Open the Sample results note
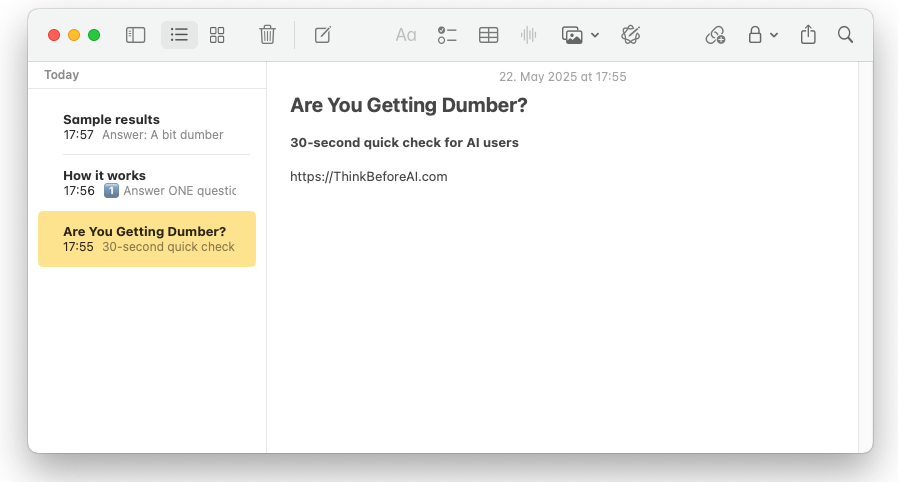This screenshot has height=482, width=898. point(147,127)
